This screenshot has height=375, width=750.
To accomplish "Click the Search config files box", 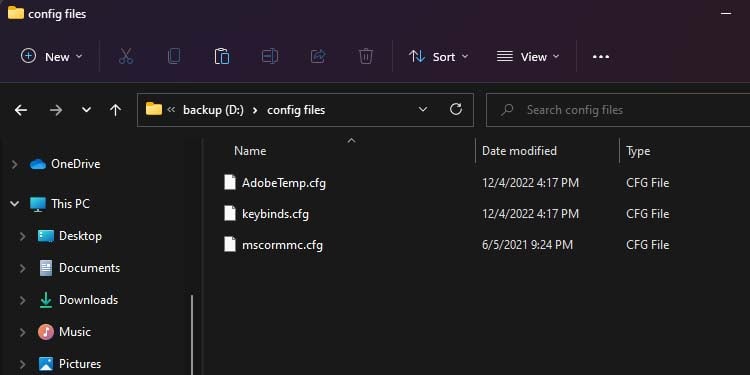I will 618,110.
